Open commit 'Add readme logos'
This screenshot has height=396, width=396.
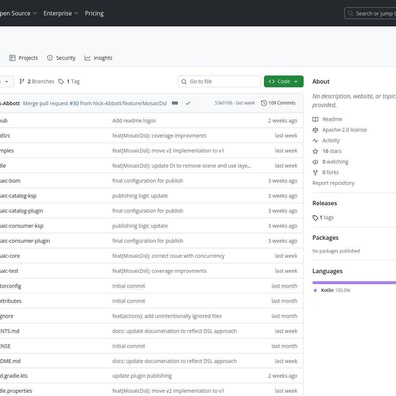(134, 121)
